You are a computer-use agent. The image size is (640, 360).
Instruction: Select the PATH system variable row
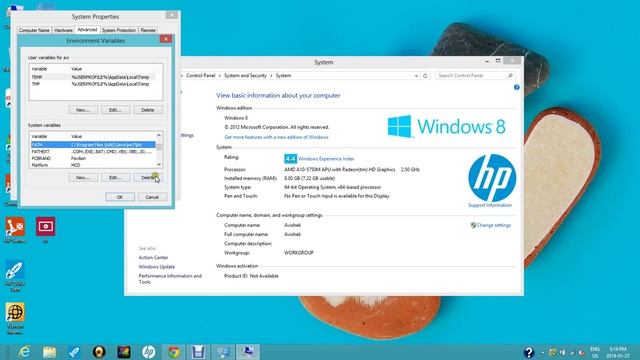point(93,144)
